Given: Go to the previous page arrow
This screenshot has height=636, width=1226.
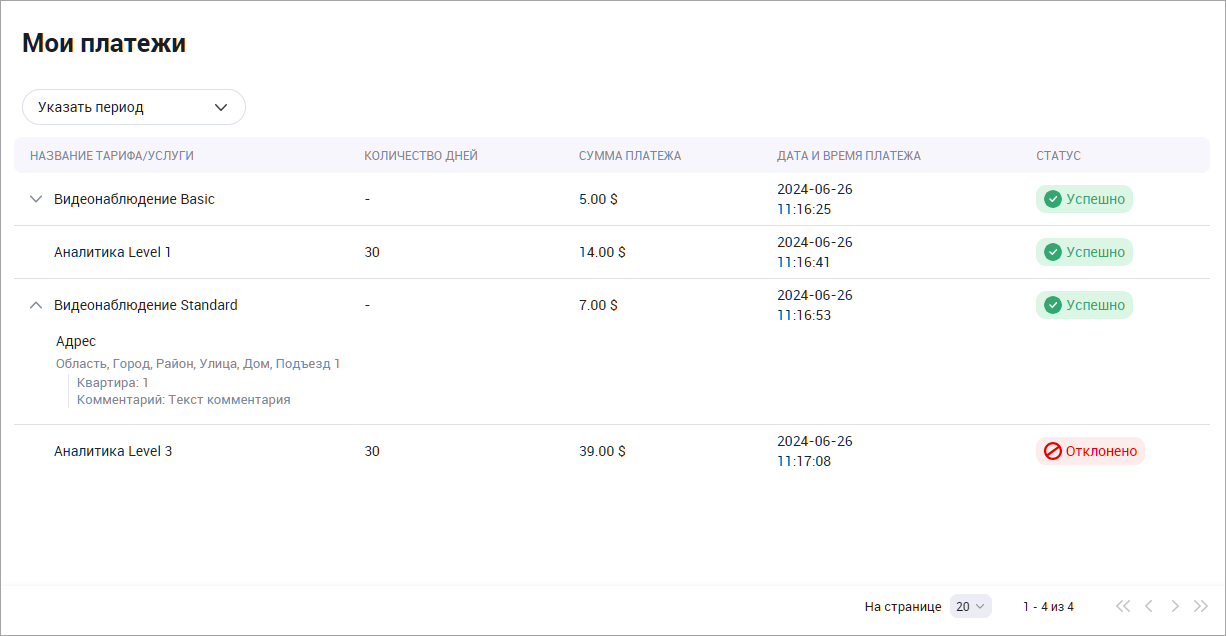Looking at the screenshot, I should 1149,606.
